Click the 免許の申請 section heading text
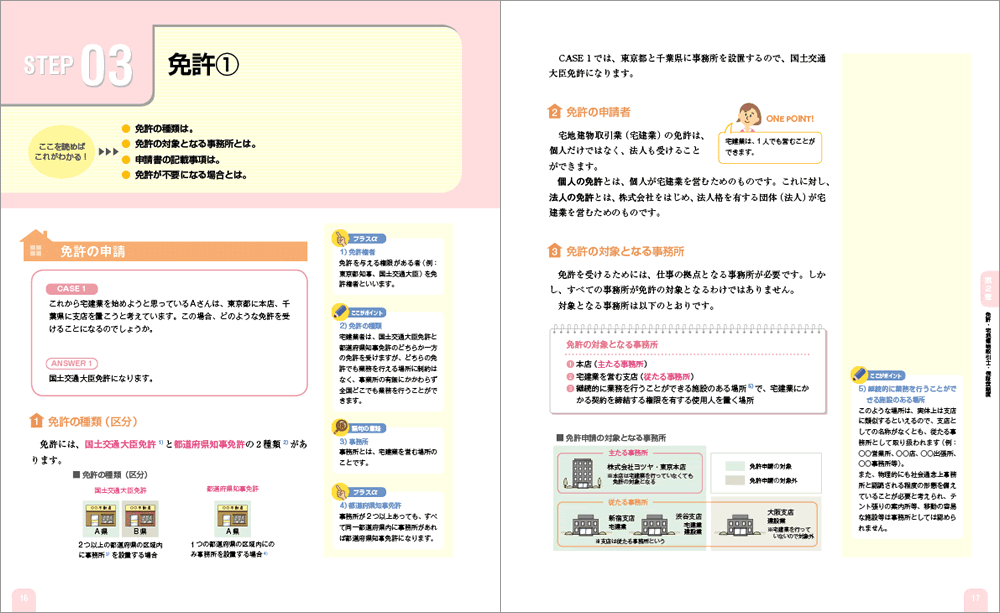 pyautogui.click(x=92, y=251)
